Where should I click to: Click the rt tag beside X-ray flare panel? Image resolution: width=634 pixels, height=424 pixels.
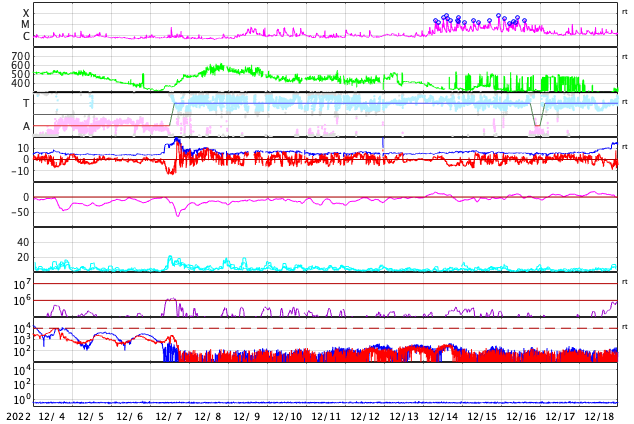click(624, 12)
